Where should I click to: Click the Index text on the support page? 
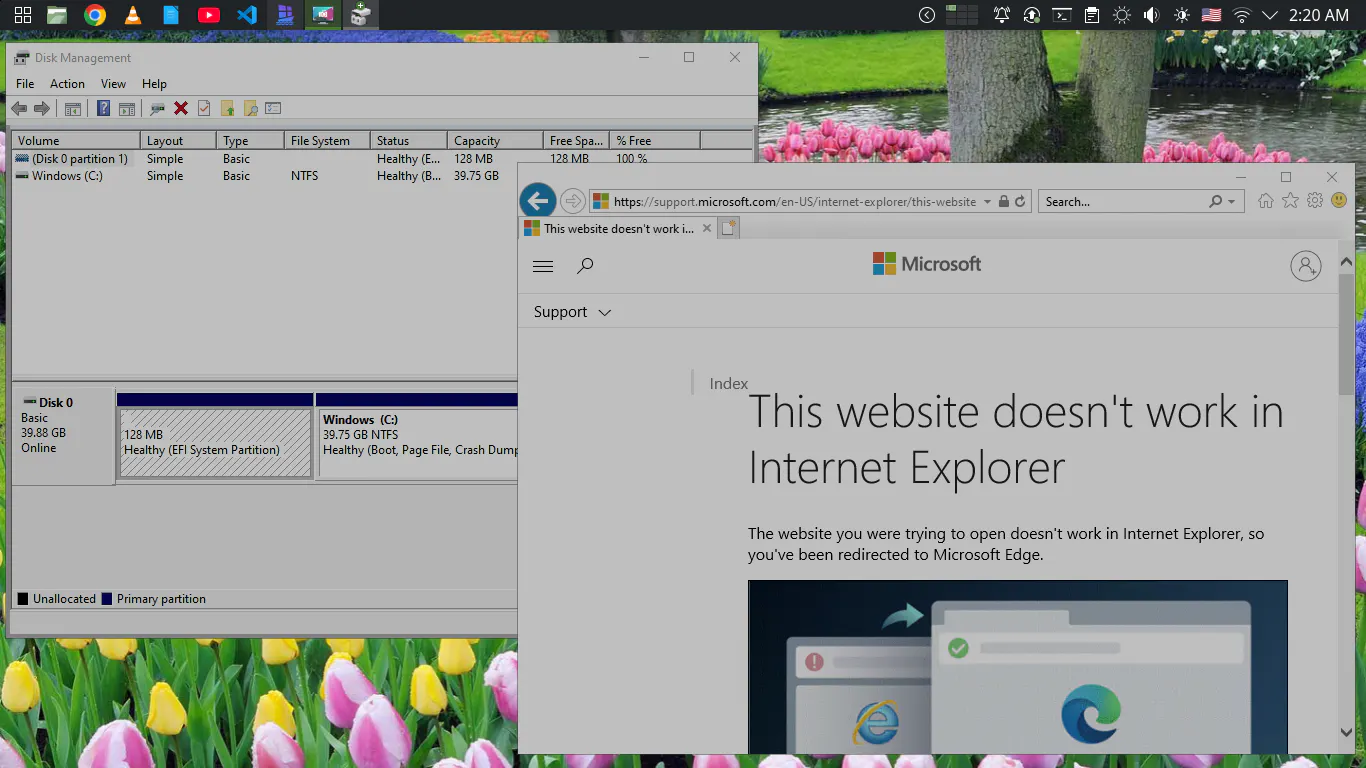click(x=729, y=383)
